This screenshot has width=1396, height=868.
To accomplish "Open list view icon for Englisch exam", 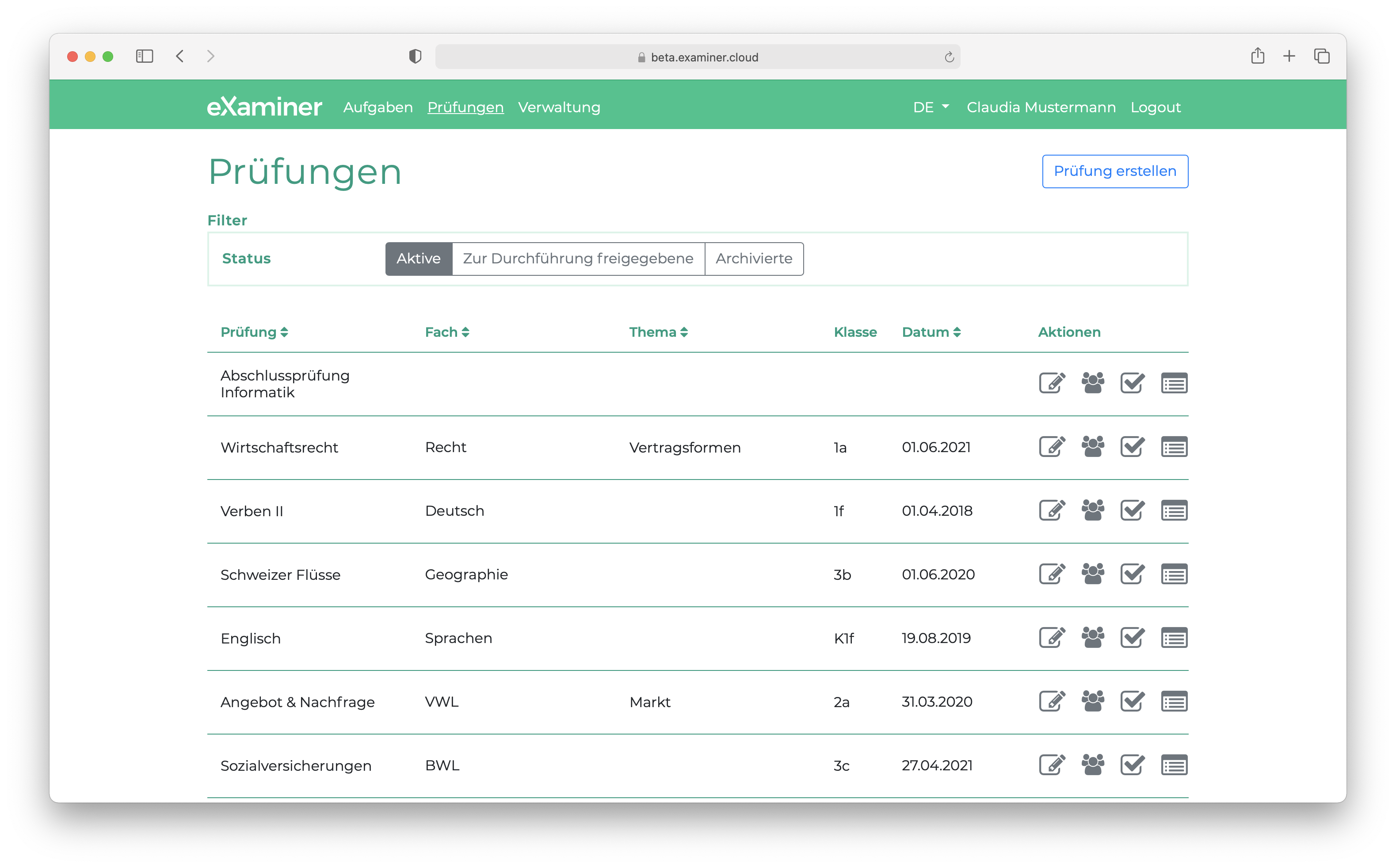I will click(1174, 638).
